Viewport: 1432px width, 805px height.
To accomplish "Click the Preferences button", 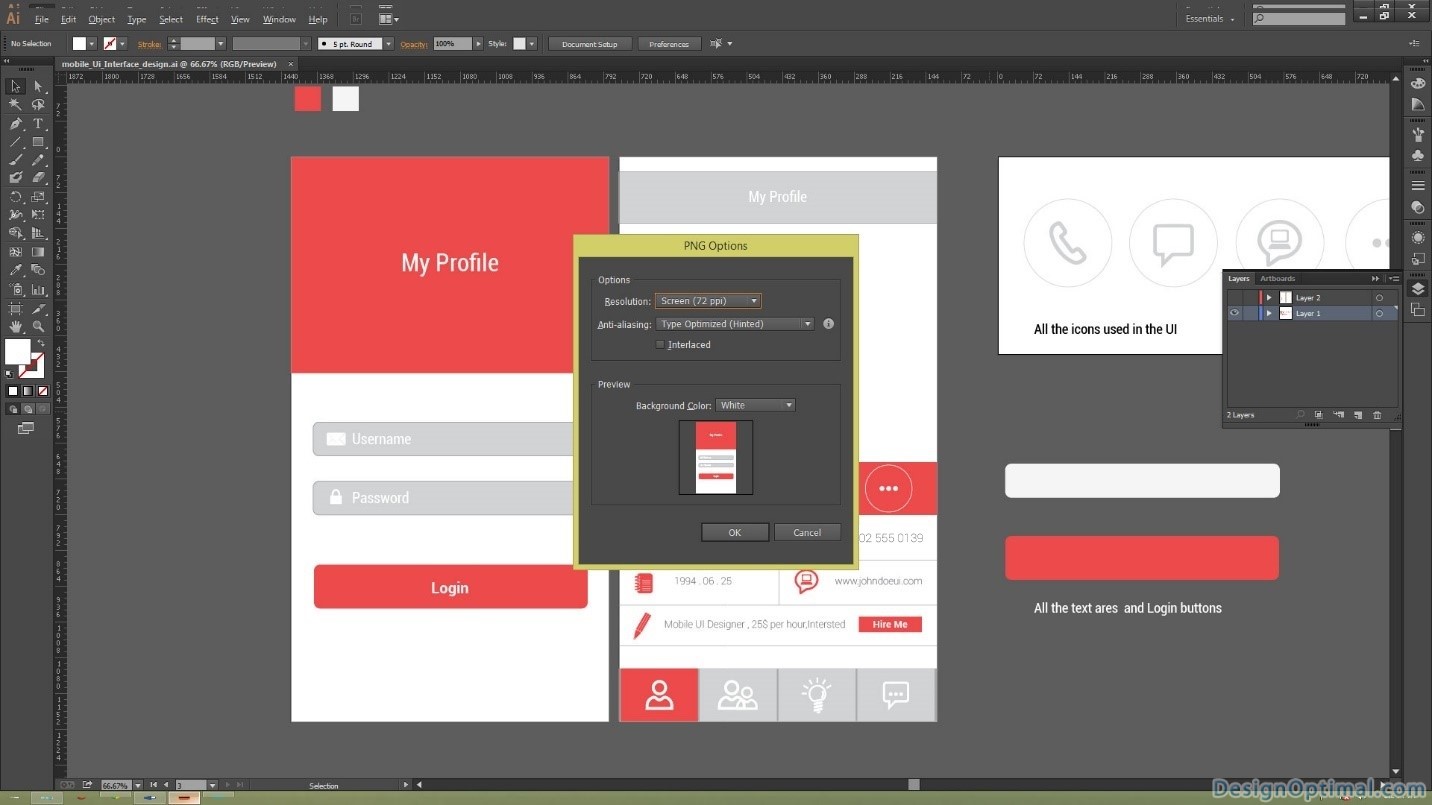I will 669,44.
